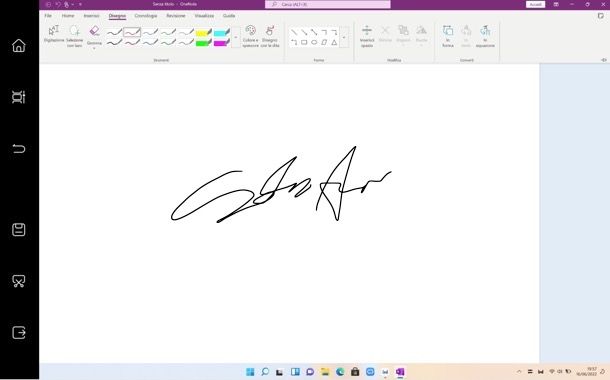This screenshot has height=380, width=610.
Task: Expand the Forme shapes gallery
Action: [x=344, y=37]
